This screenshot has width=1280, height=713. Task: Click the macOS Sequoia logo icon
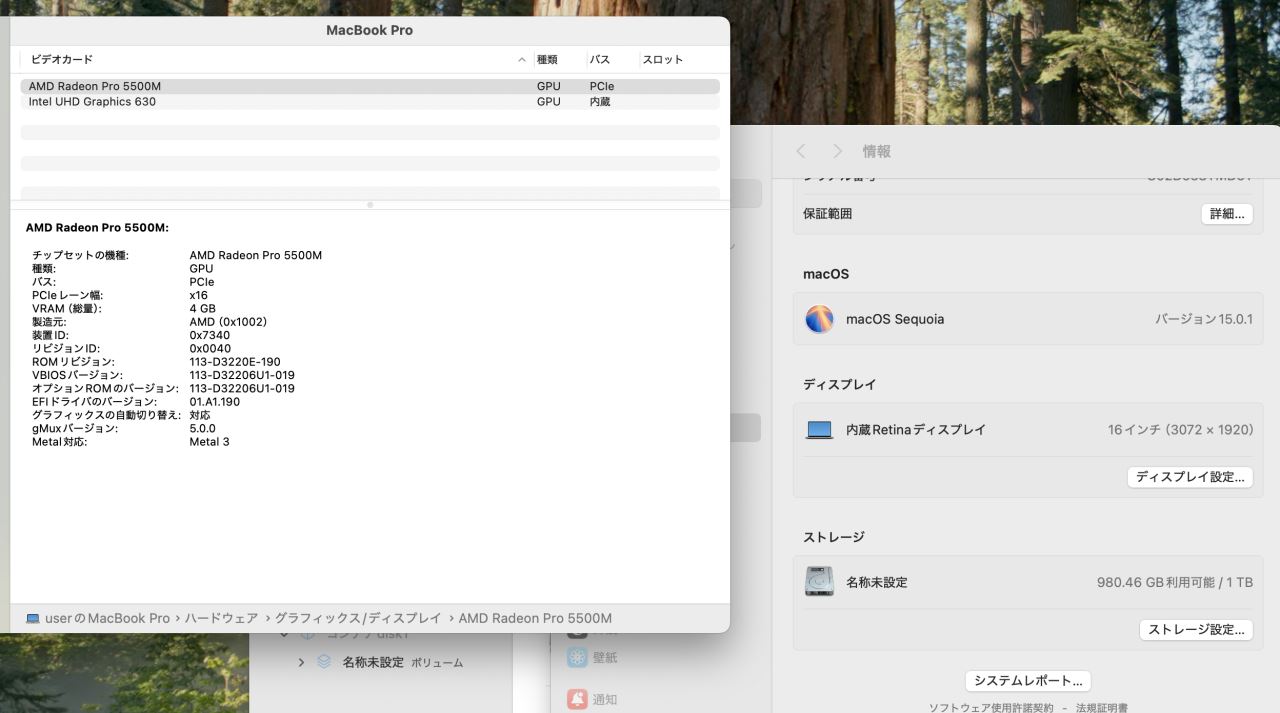click(819, 319)
